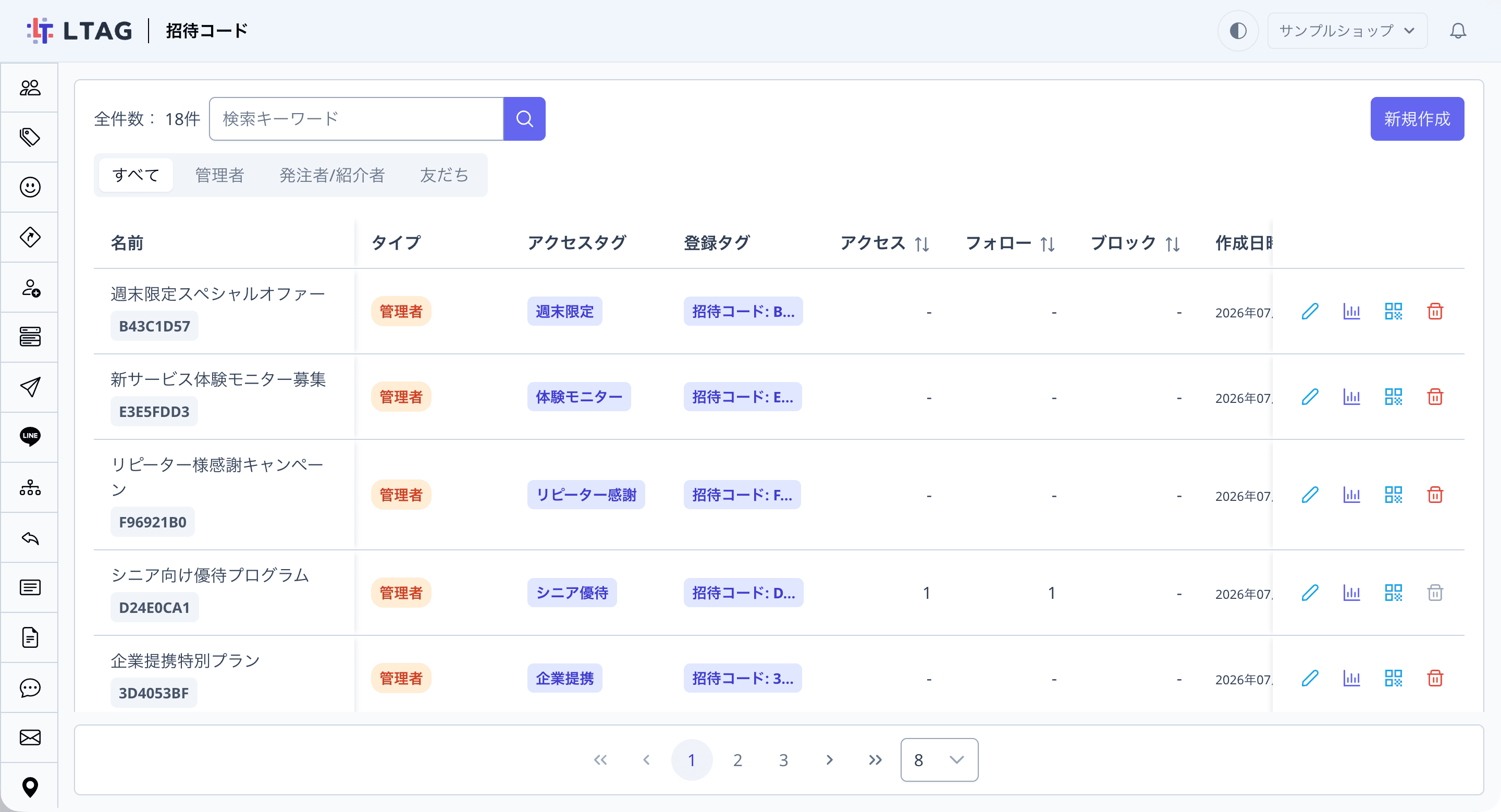1501x812 pixels.
Task: Show statistics chart for 新サービス体験モニター募集
Action: coord(1351,397)
